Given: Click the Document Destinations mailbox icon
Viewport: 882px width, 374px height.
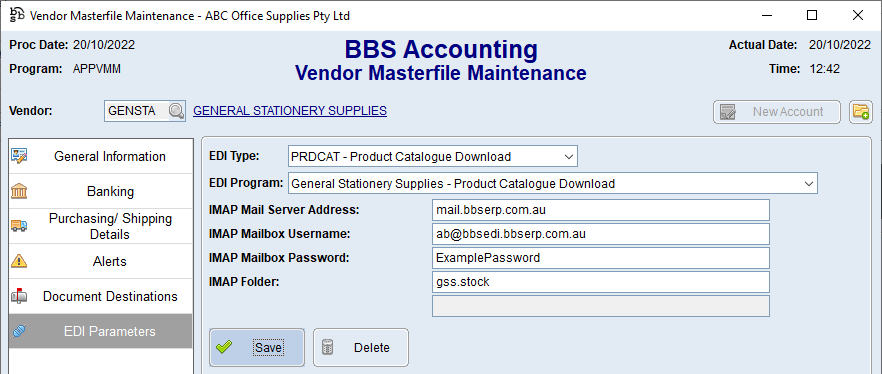Looking at the screenshot, I should 19,296.
